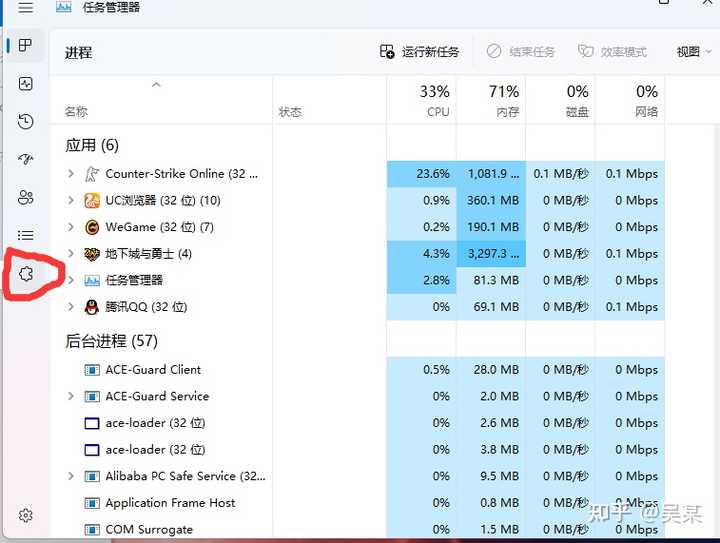Image resolution: width=720 pixels, height=543 pixels.
Task: Click the 腾讯QQ penguin icon
Action: (x=92, y=307)
